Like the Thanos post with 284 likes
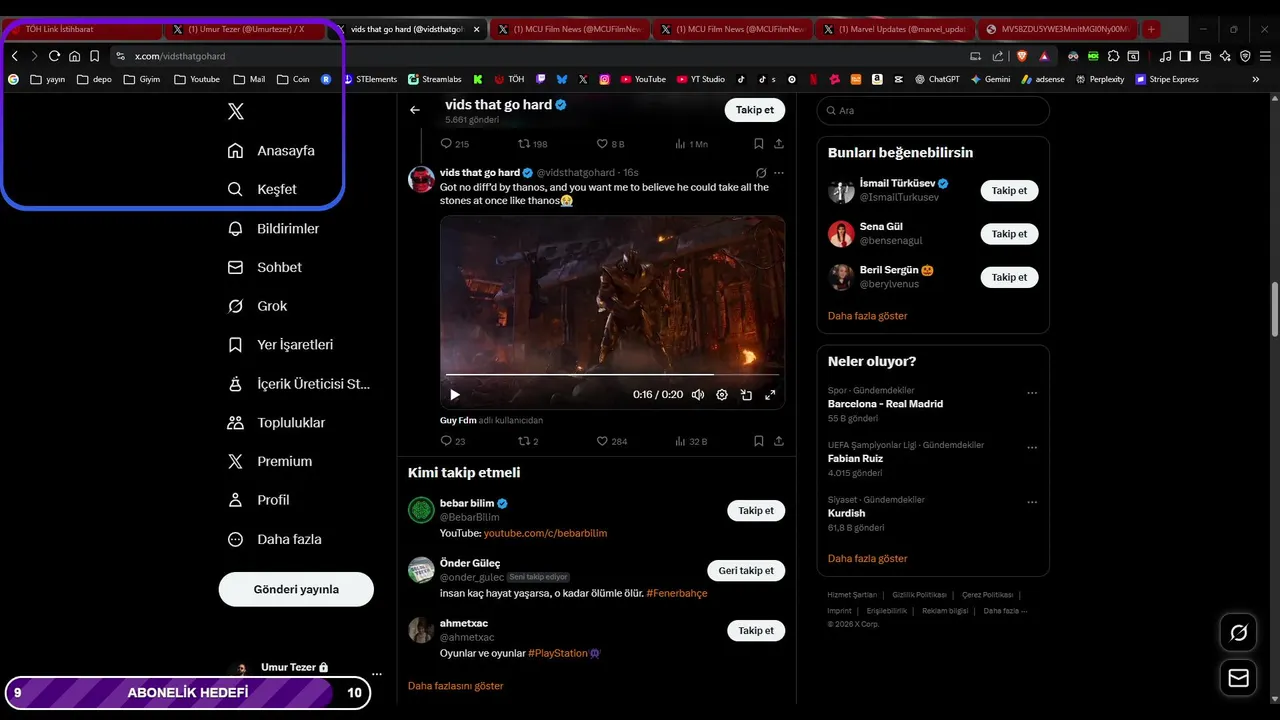1280x720 pixels. (x=611, y=441)
